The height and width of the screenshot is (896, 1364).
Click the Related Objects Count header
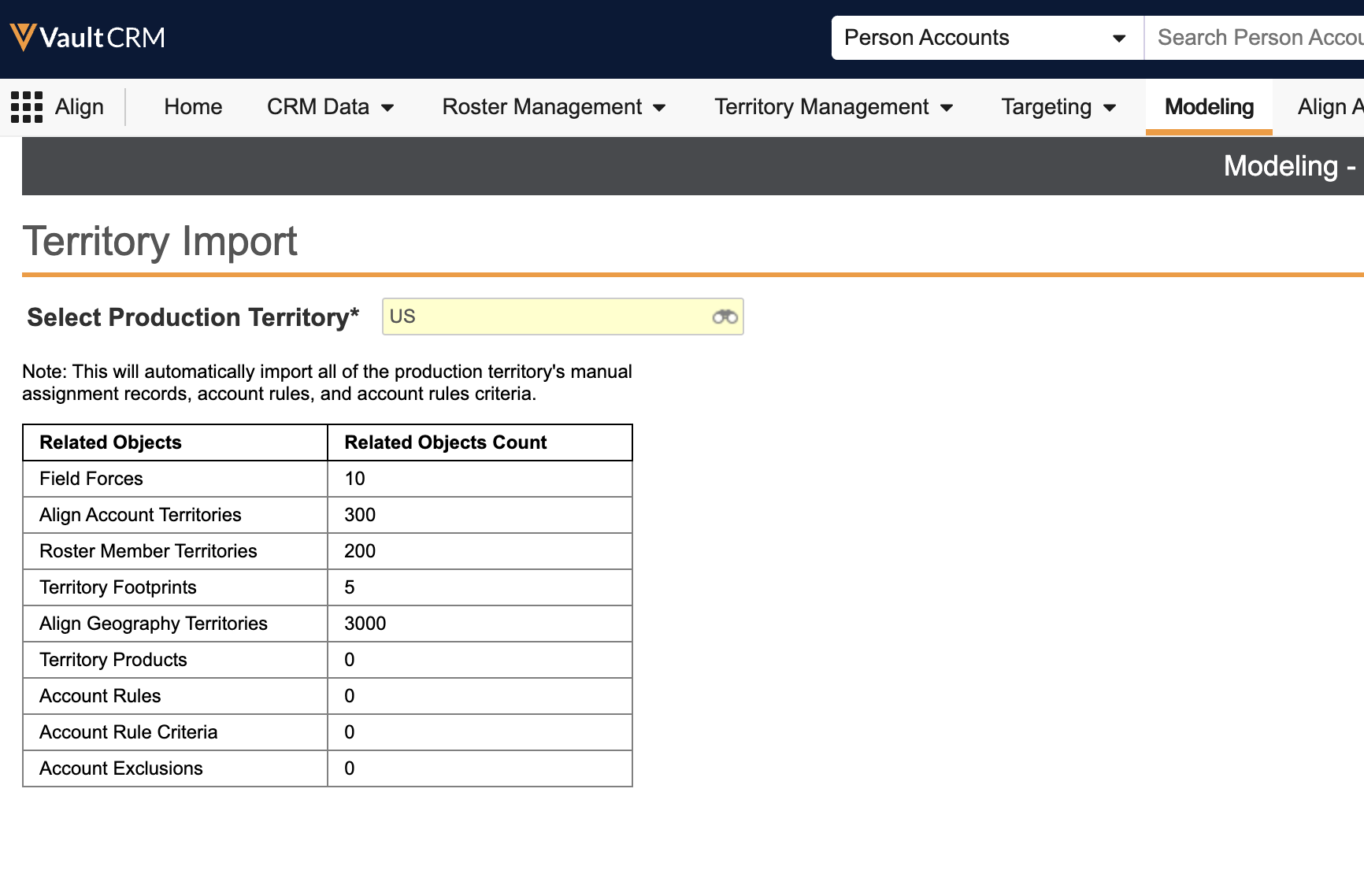coord(445,442)
